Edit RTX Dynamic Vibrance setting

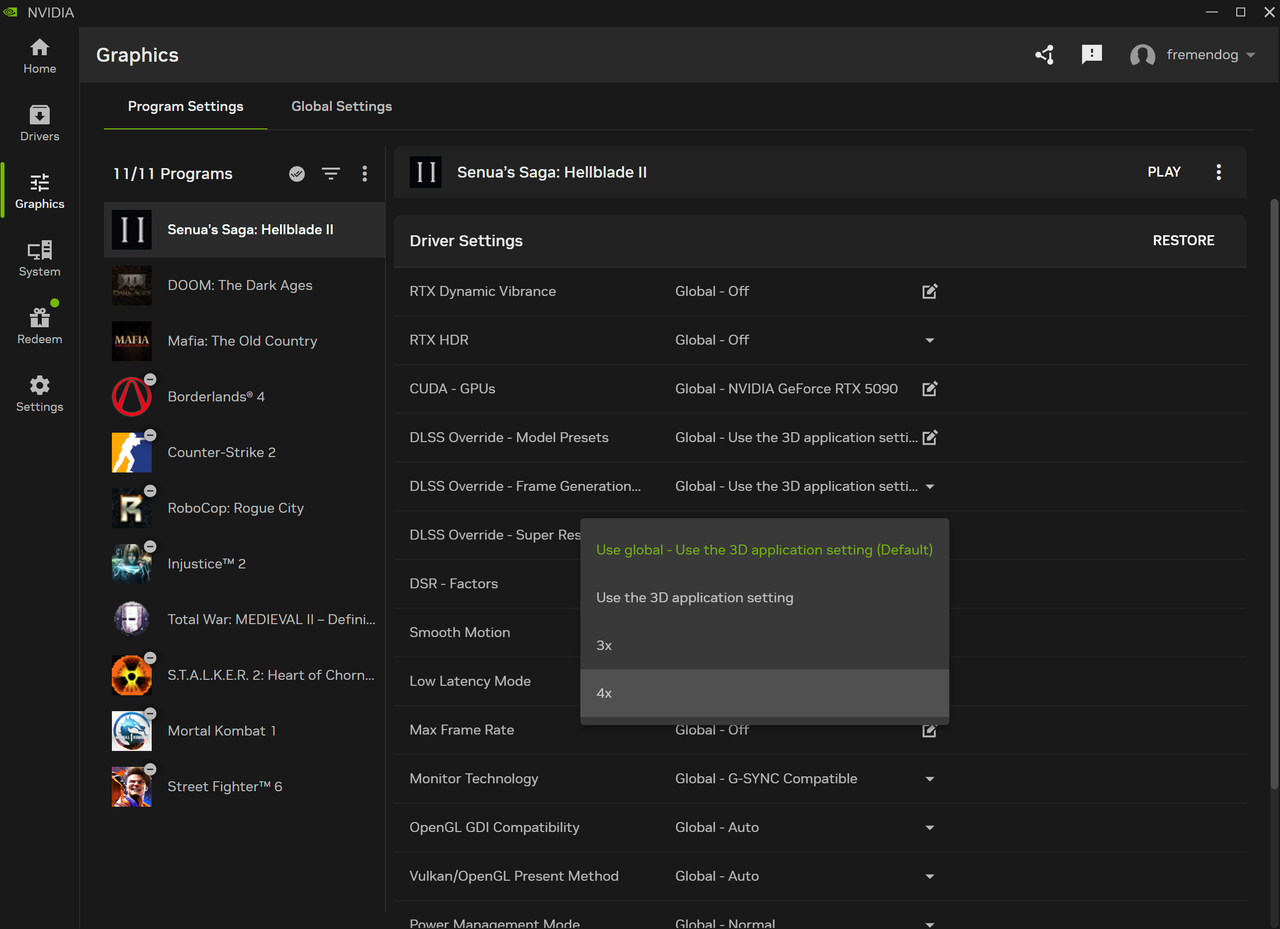pyautogui.click(x=930, y=291)
